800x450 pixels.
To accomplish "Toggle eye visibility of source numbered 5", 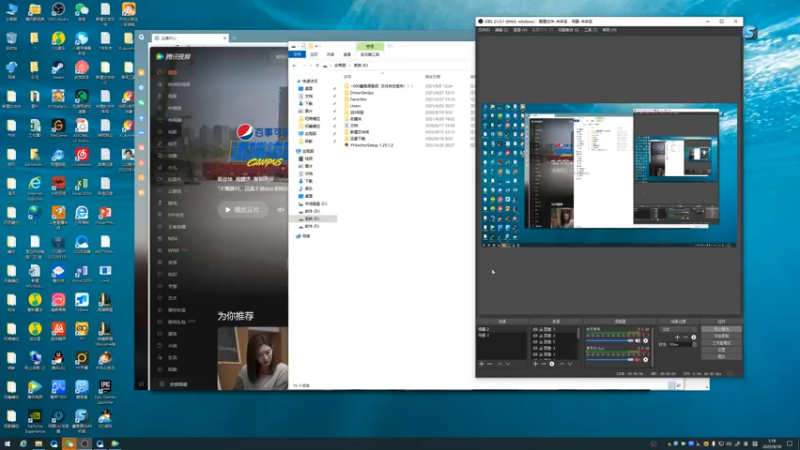I will coord(535,342).
